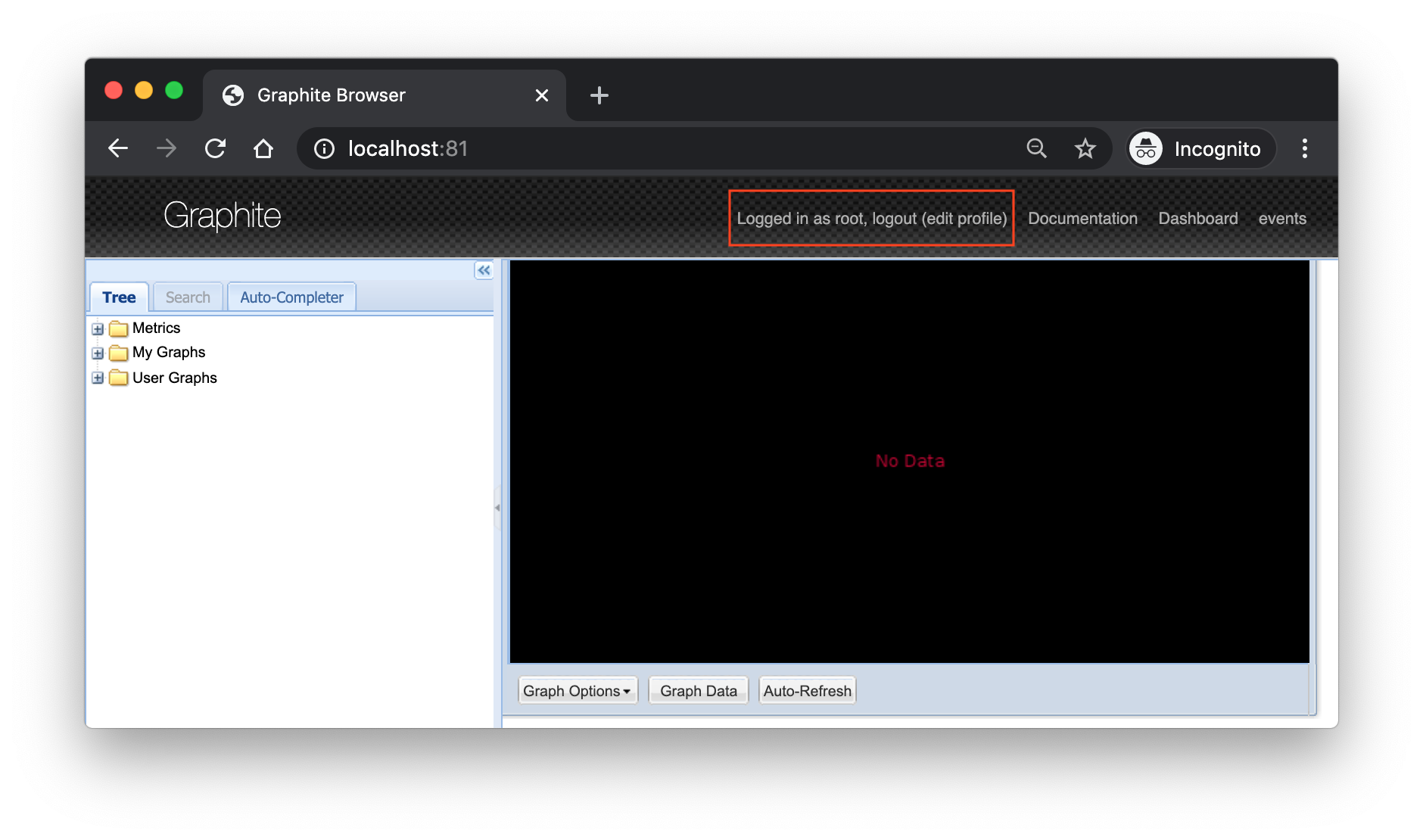Screen dimensions: 1423x840
Task: Expand the My Graphs folder plus icon
Action: [98, 353]
